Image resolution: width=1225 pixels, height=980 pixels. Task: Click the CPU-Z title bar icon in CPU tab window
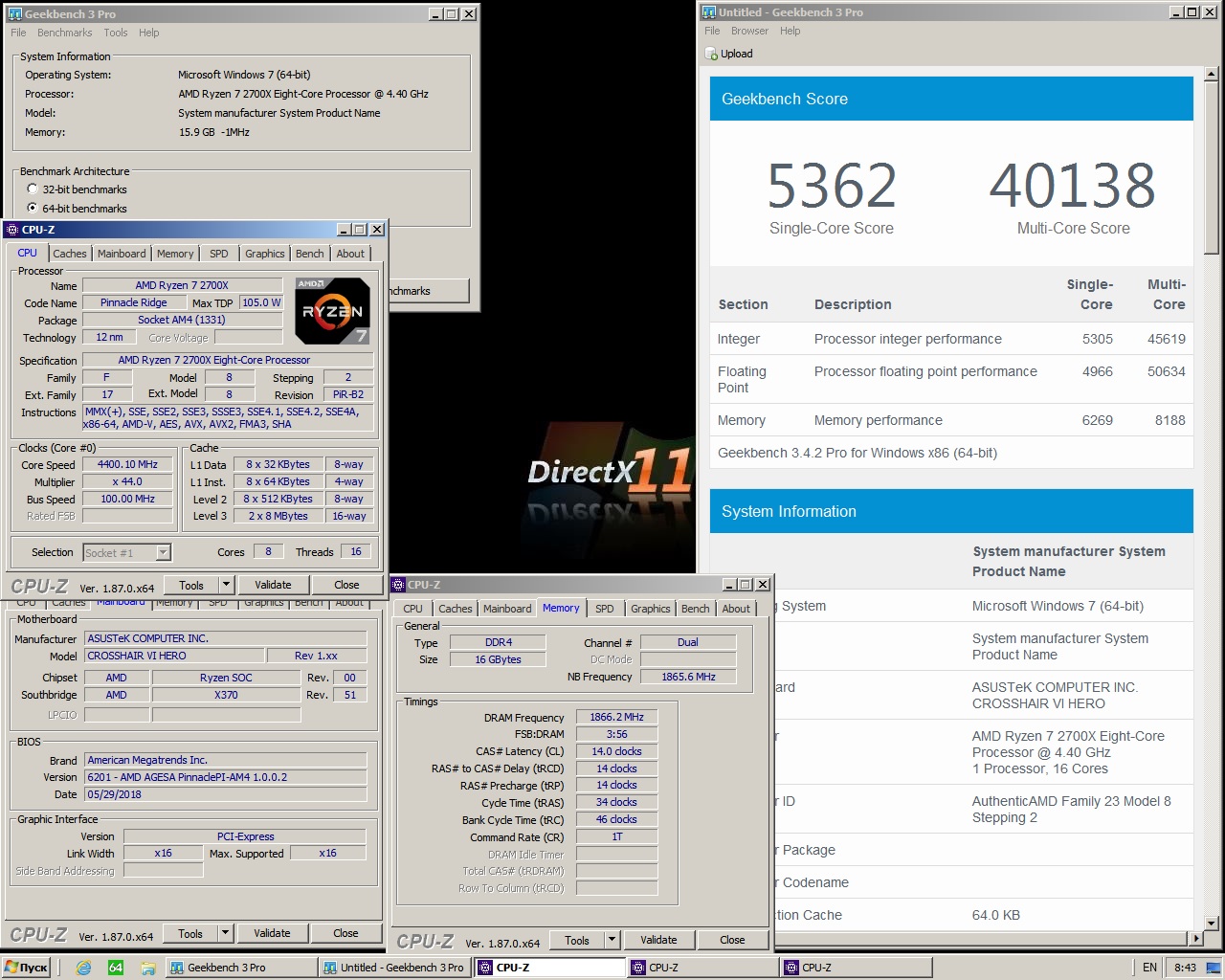12,230
